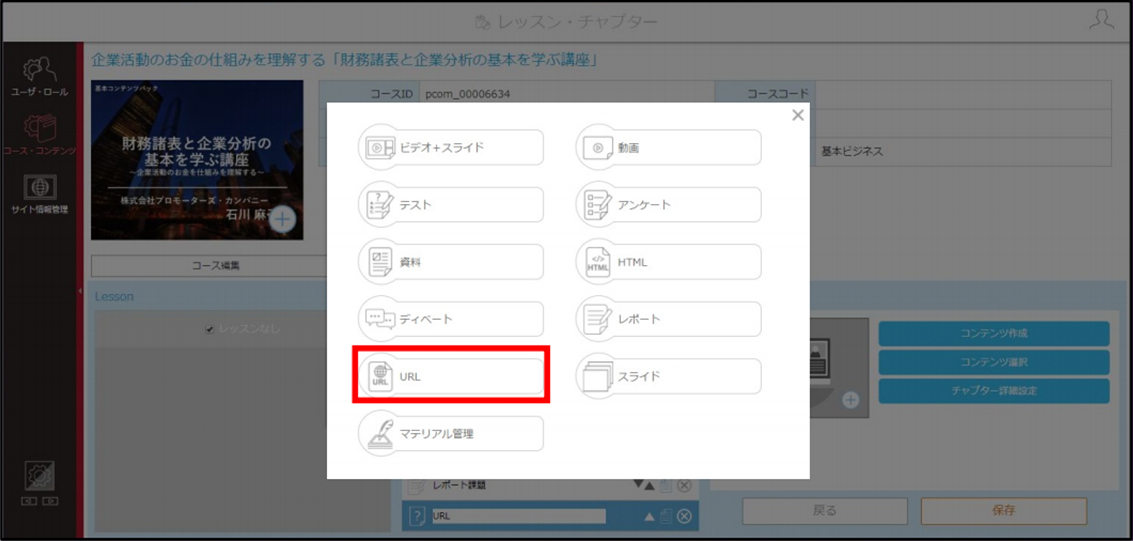1133x541 pixels.
Task: Click the left arrow below the gear icon
Action: click(x=30, y=501)
